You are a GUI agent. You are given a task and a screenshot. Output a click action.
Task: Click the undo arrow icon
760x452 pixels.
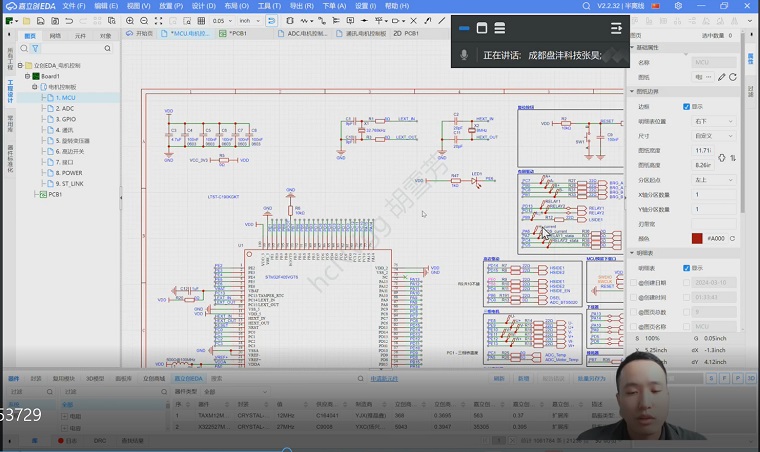69,21
